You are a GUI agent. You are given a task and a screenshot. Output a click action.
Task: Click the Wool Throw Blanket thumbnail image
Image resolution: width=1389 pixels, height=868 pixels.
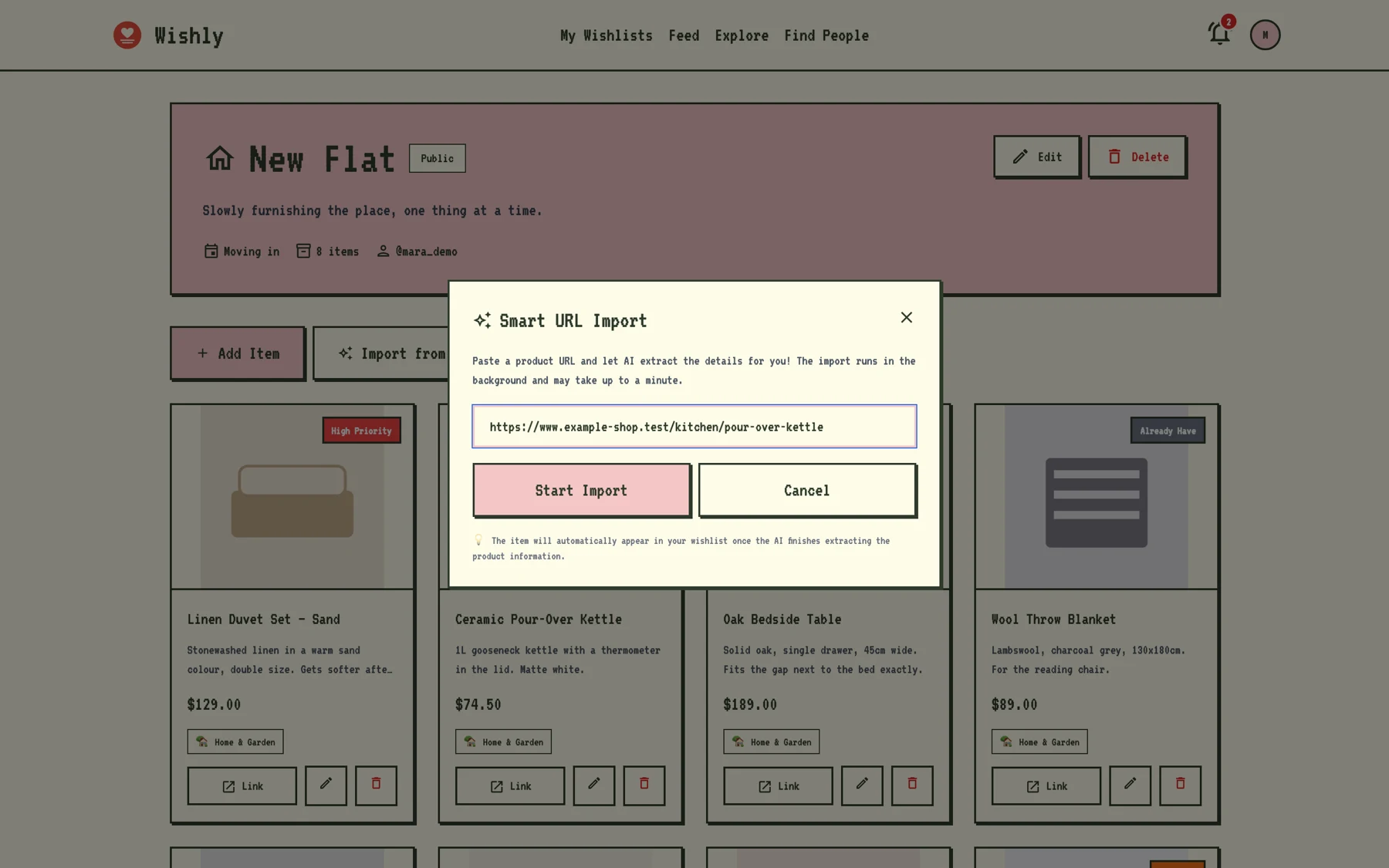coord(1097,498)
